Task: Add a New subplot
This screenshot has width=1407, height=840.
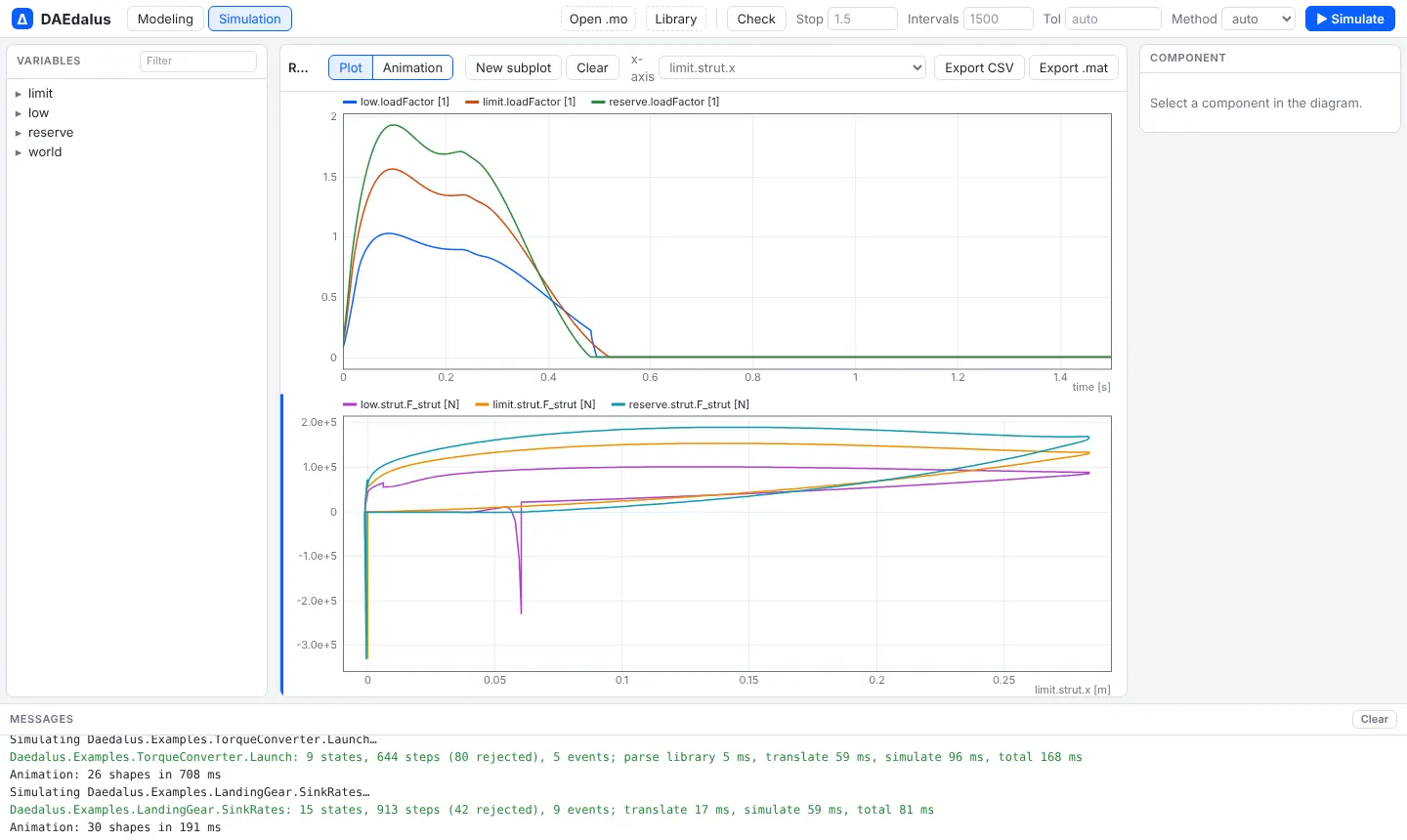Action: pos(513,67)
